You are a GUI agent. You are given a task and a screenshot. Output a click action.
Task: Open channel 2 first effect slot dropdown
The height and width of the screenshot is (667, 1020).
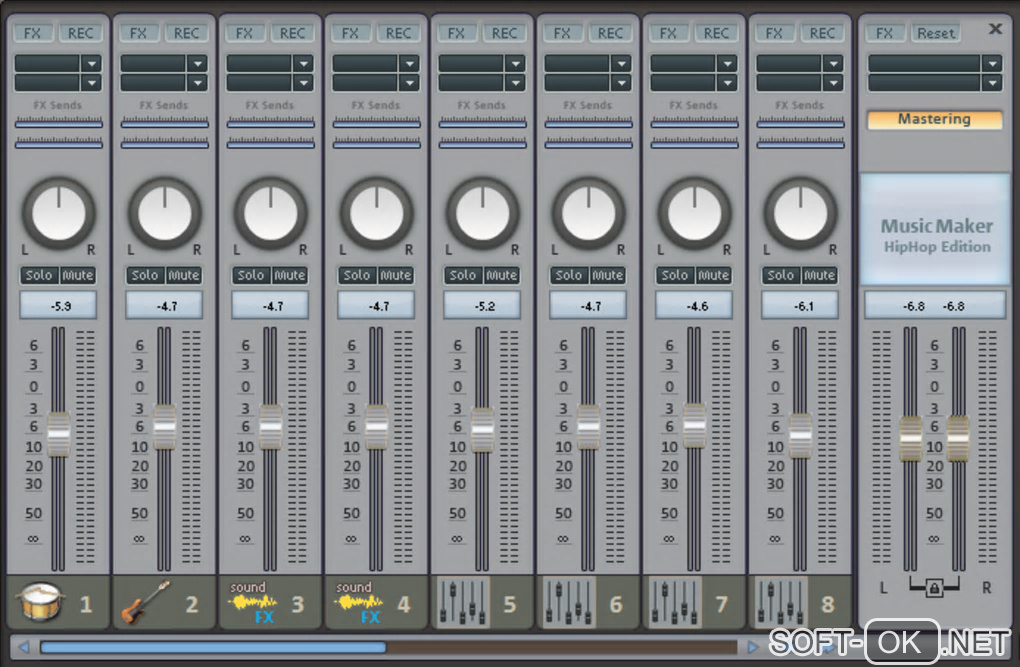(x=198, y=64)
